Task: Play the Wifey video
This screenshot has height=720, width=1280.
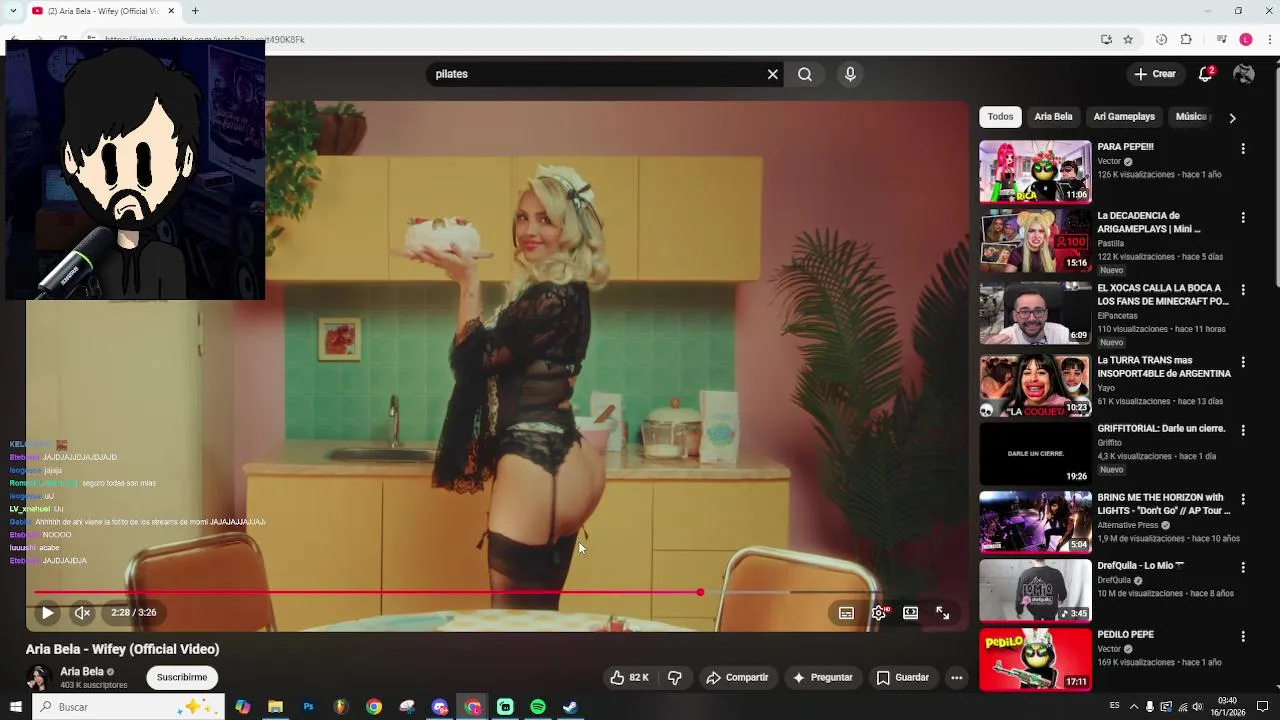Action: pyautogui.click(x=47, y=613)
